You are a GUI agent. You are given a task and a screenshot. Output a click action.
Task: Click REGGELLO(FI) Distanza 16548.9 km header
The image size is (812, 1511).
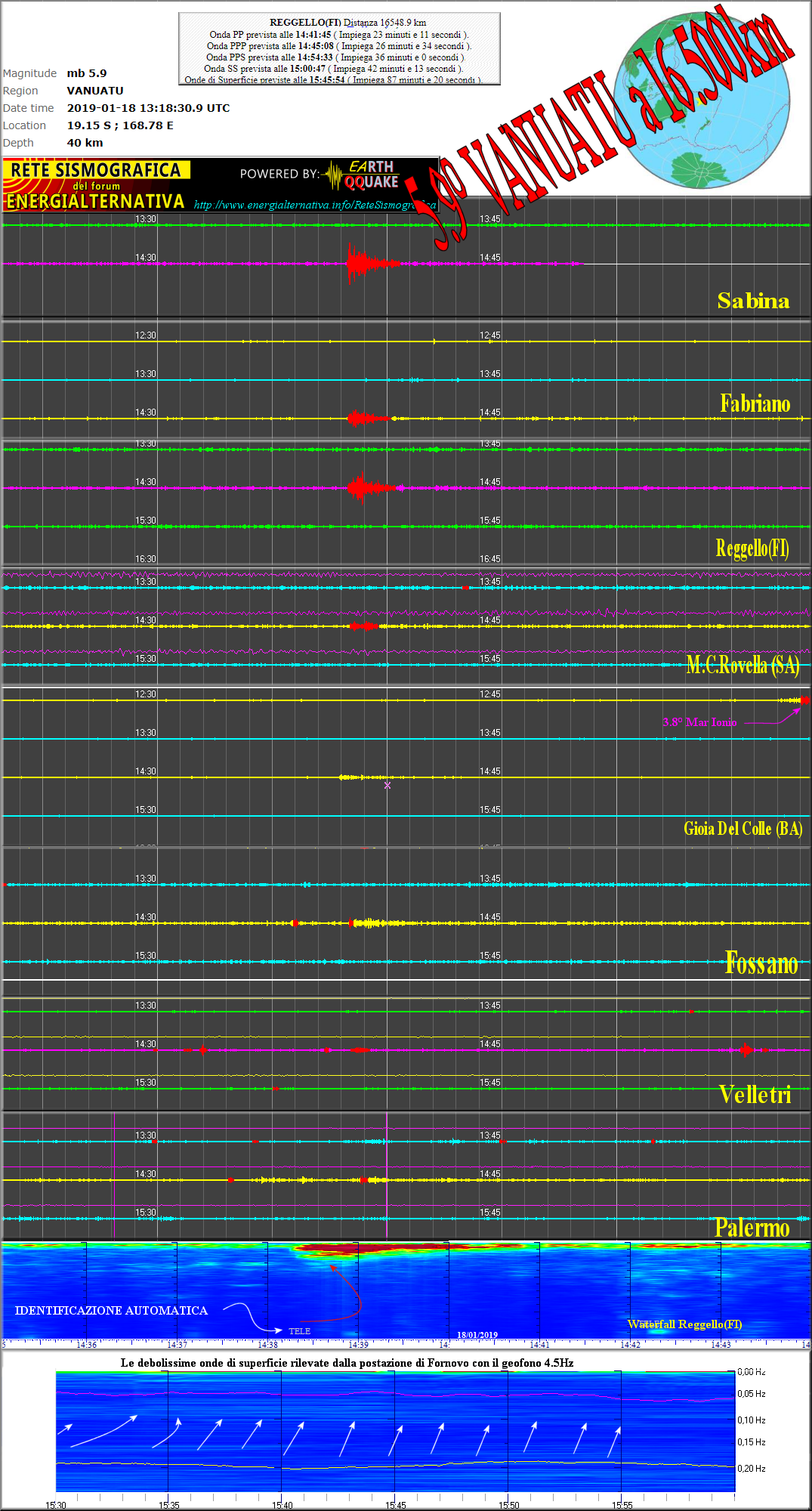(x=347, y=23)
